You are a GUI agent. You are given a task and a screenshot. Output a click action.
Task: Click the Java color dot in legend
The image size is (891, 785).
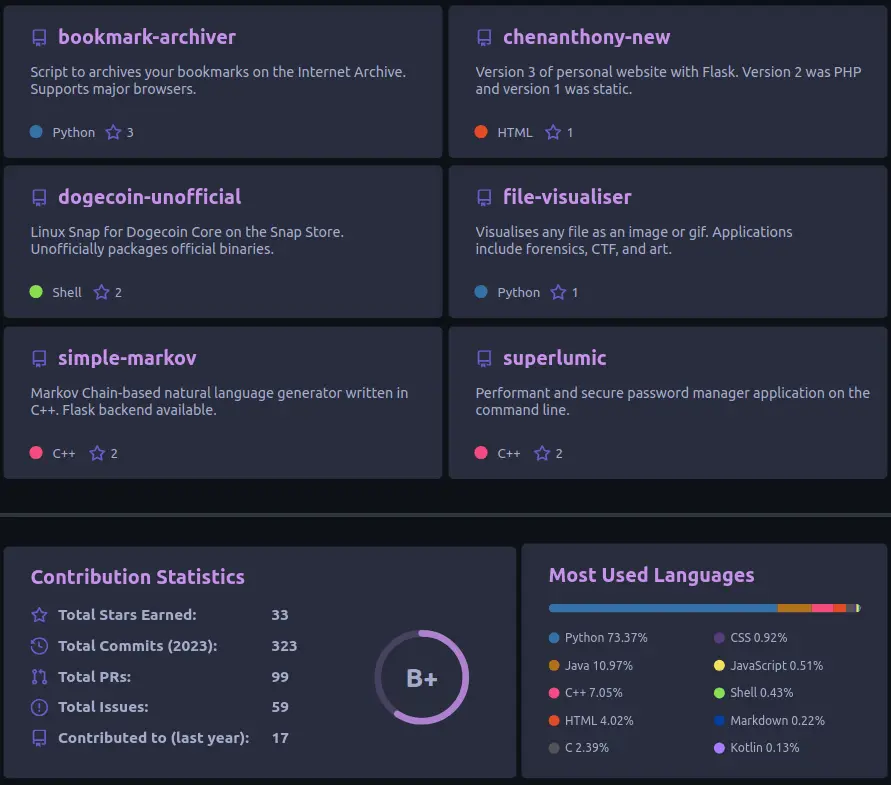coord(554,665)
